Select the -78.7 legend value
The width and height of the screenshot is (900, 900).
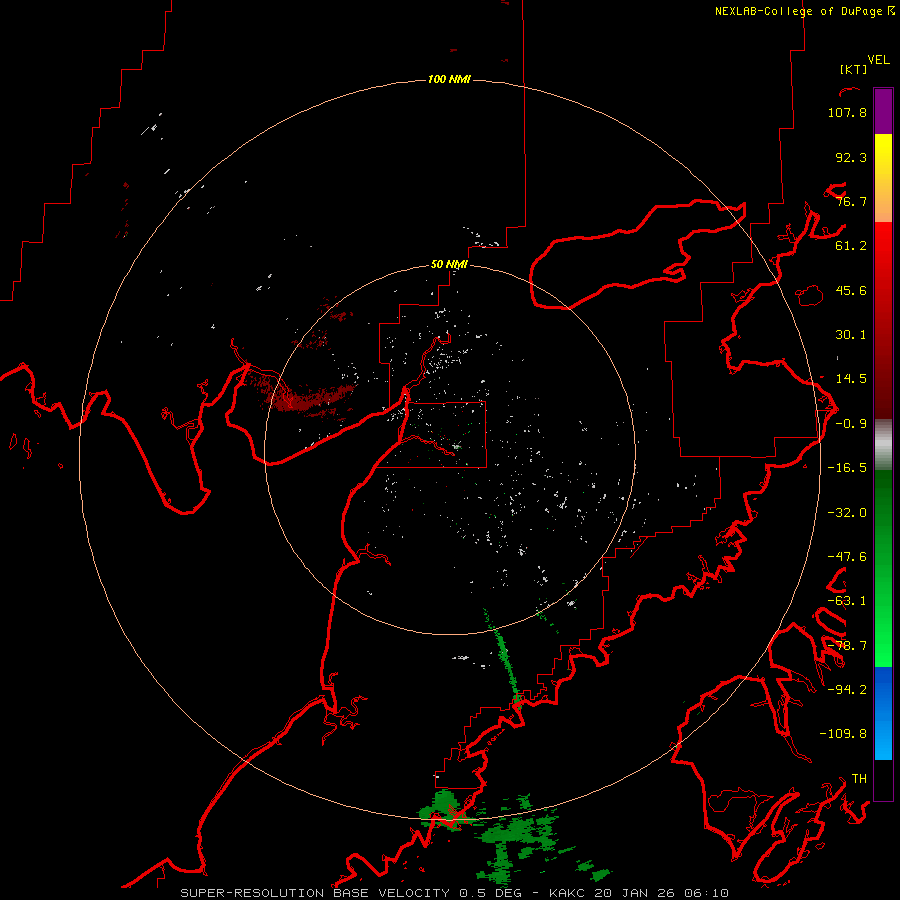(847, 646)
